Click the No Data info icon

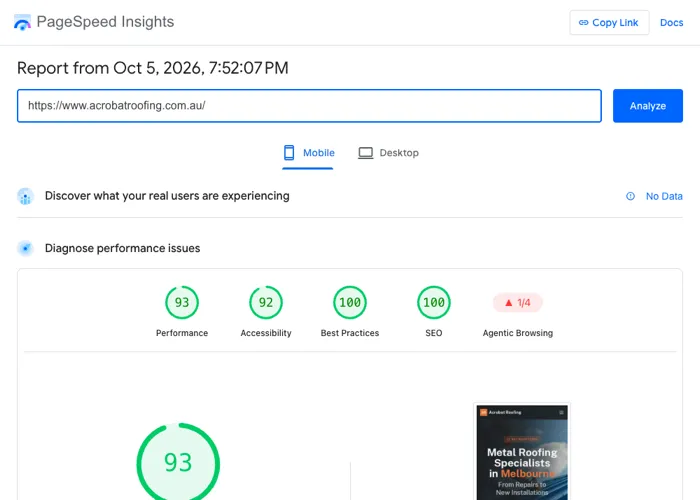[630, 196]
